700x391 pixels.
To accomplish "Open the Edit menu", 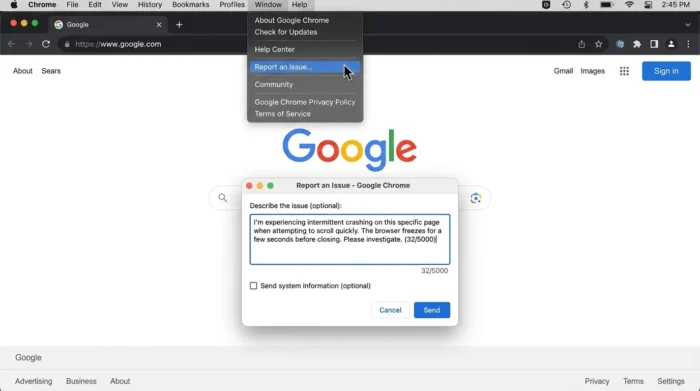I will 95,5.
